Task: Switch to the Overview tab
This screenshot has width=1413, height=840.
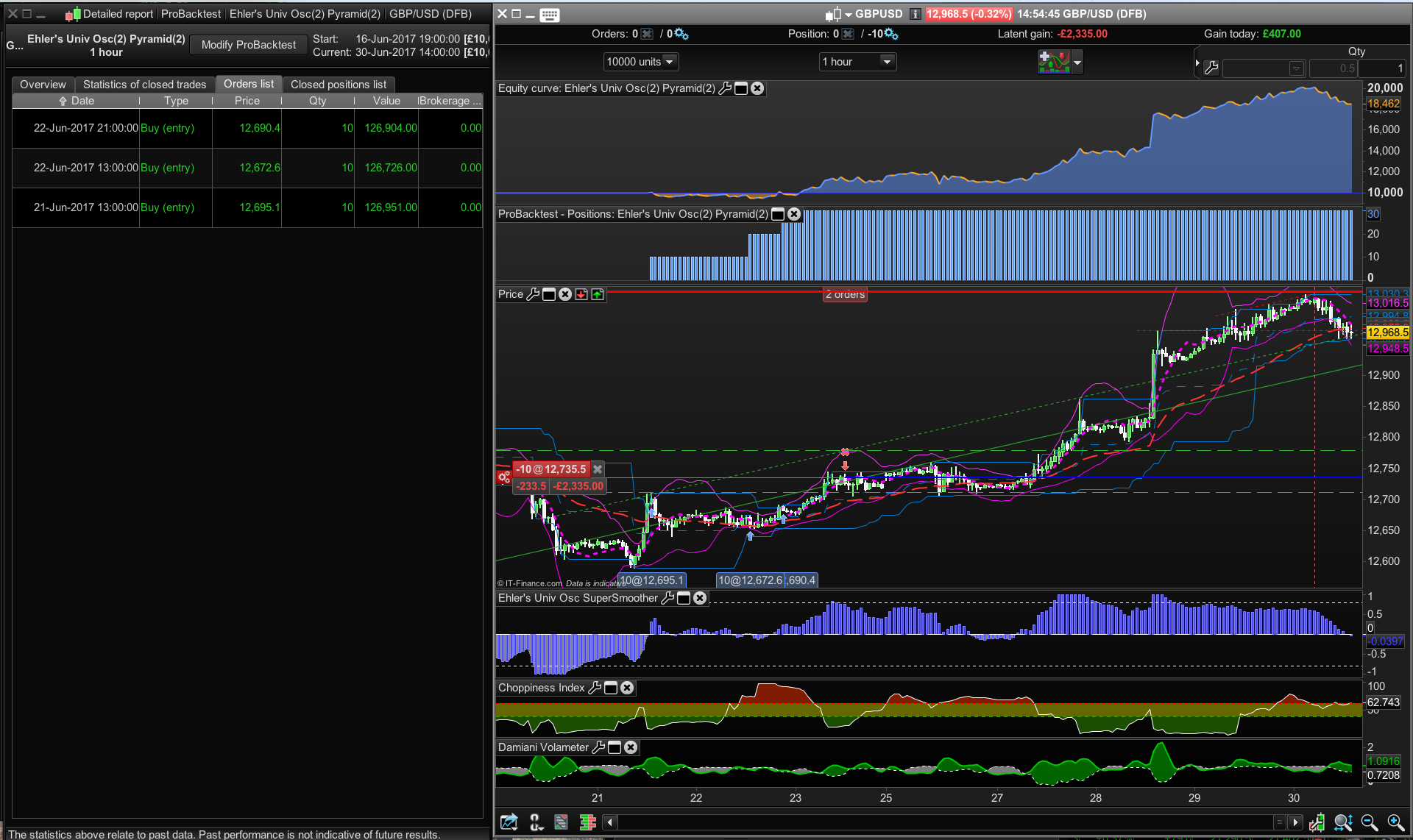Action: pos(43,85)
